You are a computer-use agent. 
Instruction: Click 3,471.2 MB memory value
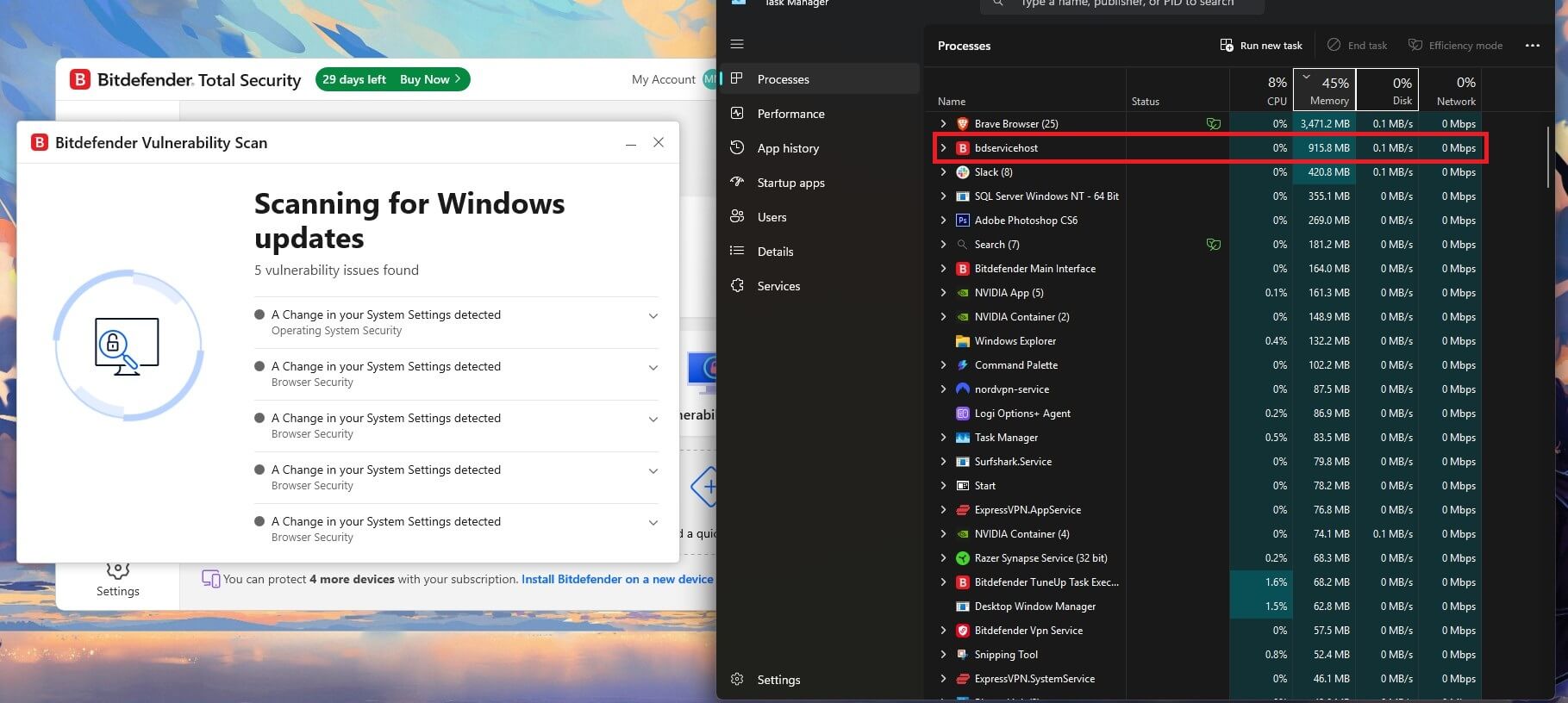click(x=1325, y=124)
